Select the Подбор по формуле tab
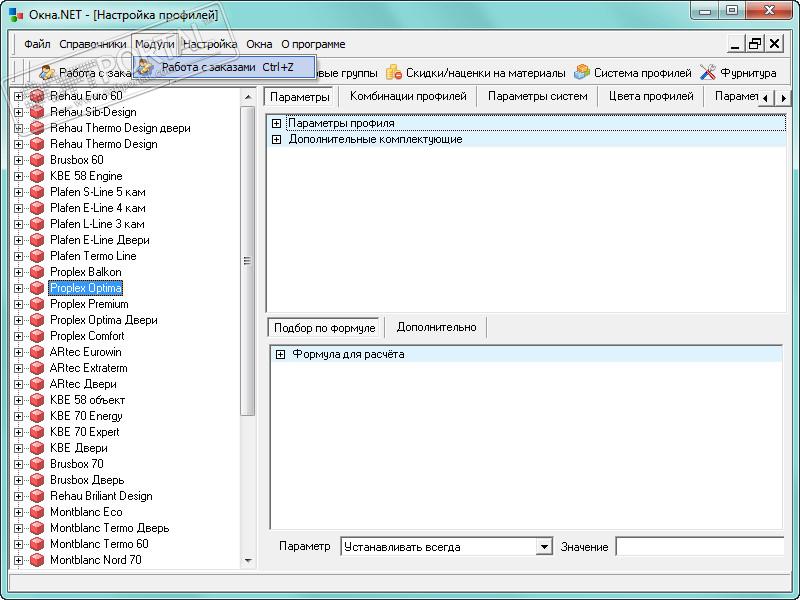Image resolution: width=800 pixels, height=600 pixels. [324, 328]
